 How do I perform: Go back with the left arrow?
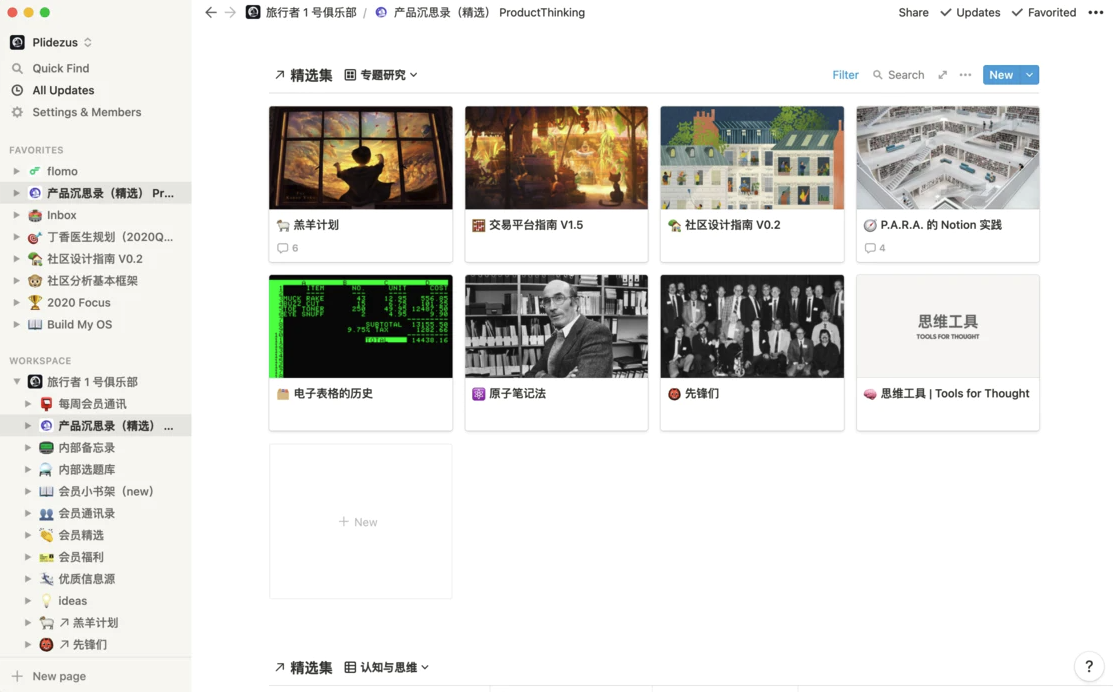[211, 12]
